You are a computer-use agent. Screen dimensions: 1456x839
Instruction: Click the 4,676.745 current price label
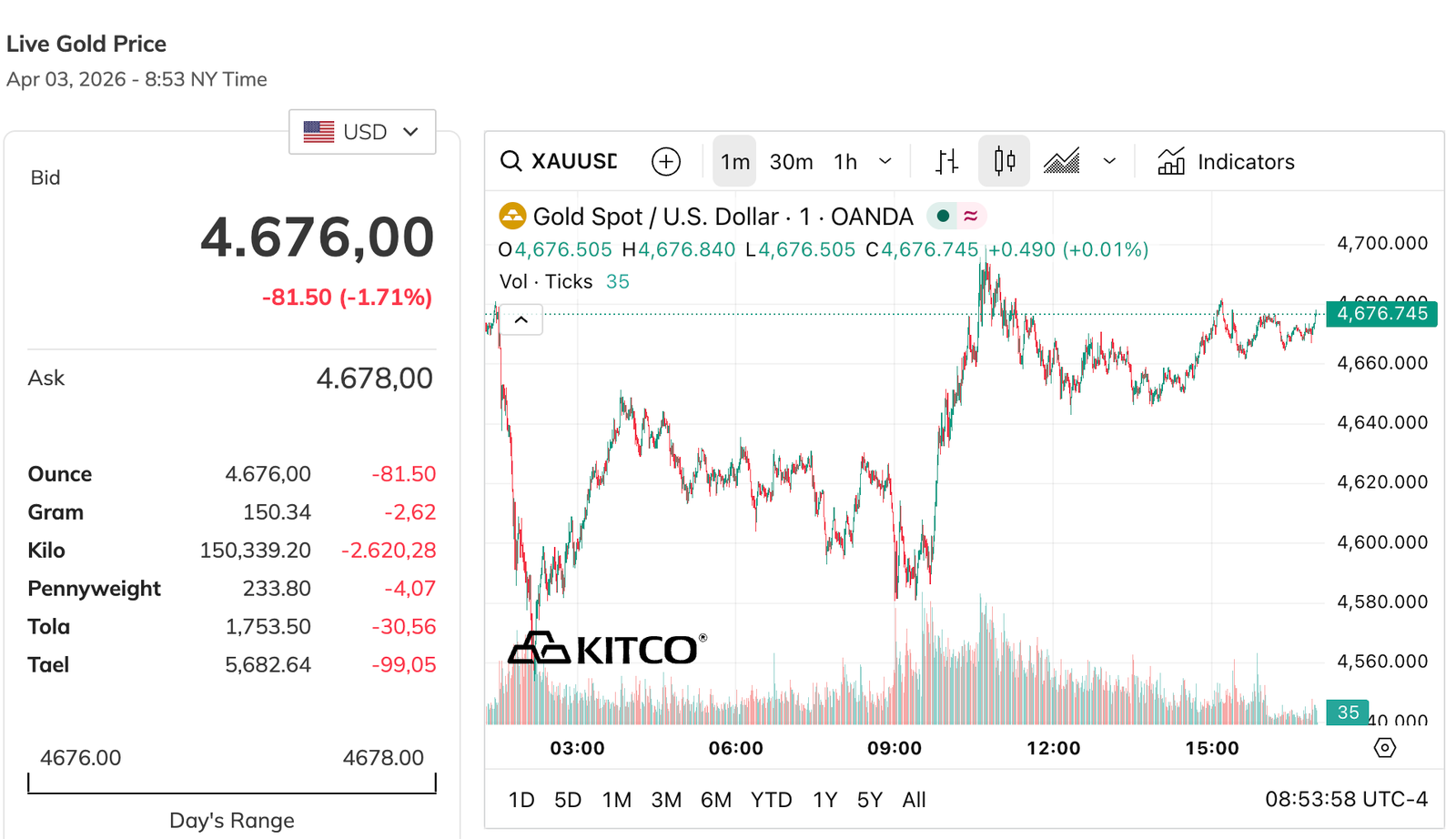click(1381, 314)
